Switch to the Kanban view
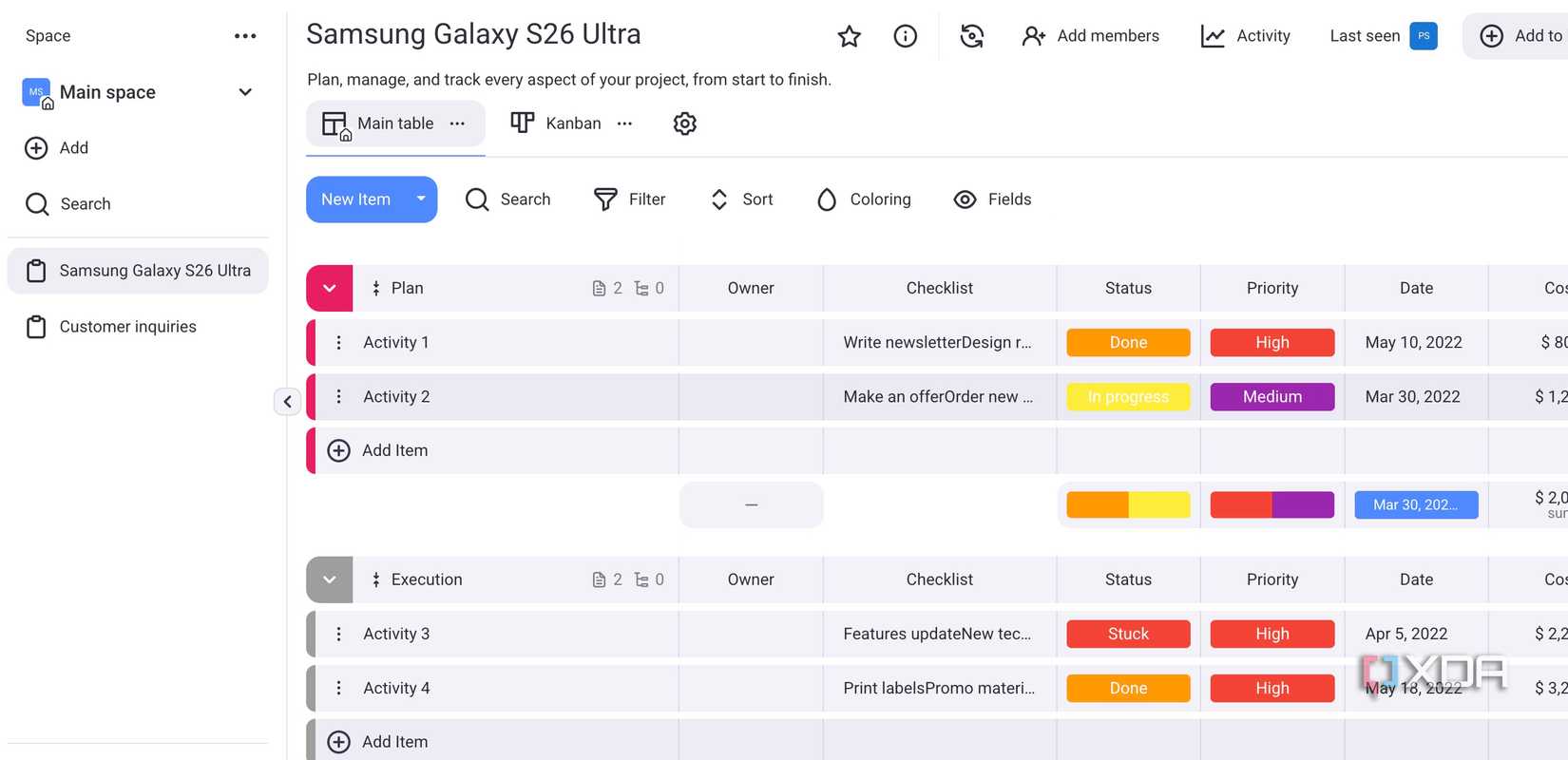The width and height of the screenshot is (1568, 760). 556,123
